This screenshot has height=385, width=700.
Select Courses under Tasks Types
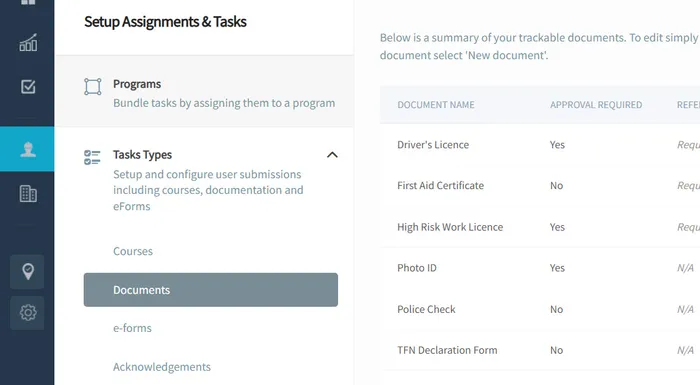pos(133,251)
